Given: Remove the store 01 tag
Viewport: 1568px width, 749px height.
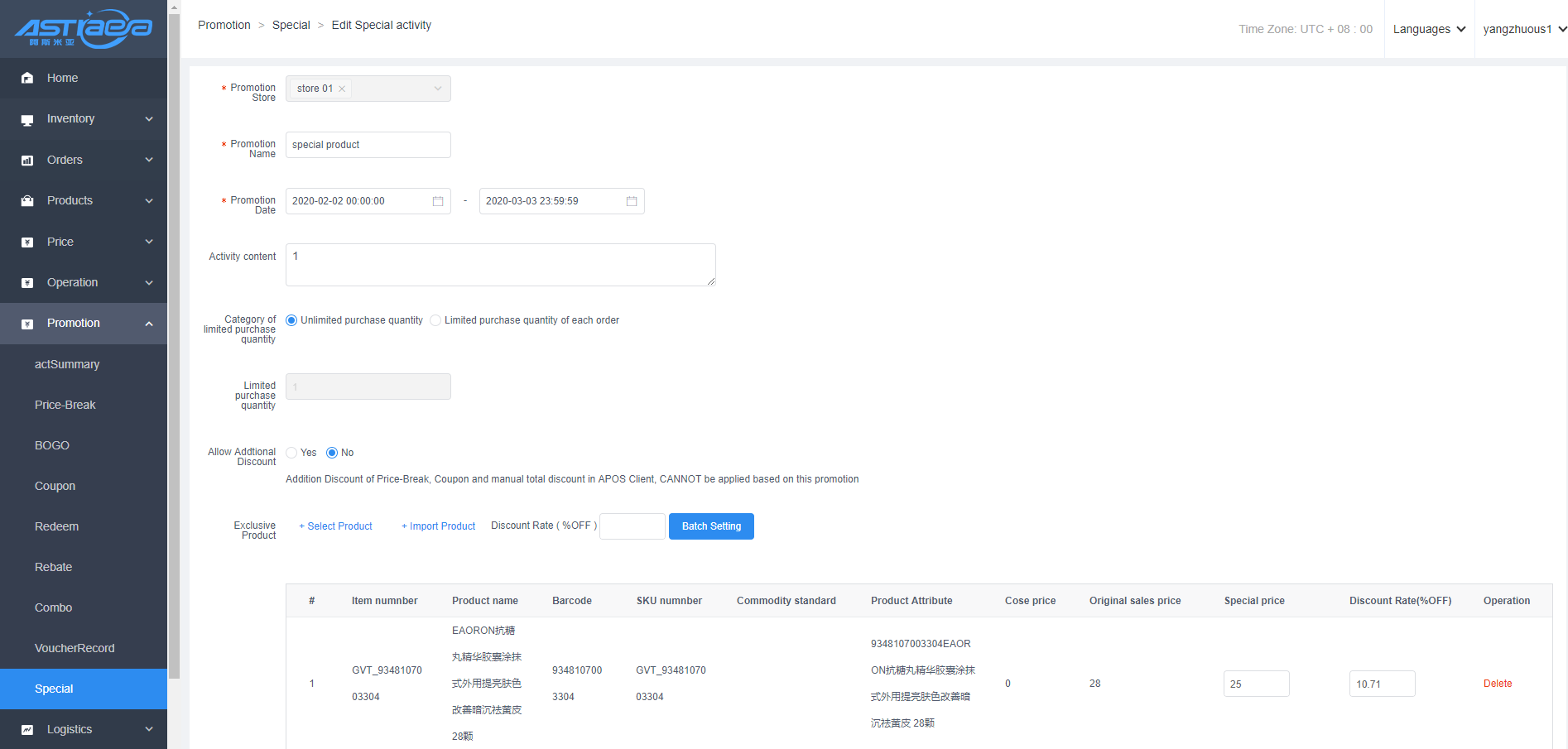Looking at the screenshot, I should click(x=342, y=89).
